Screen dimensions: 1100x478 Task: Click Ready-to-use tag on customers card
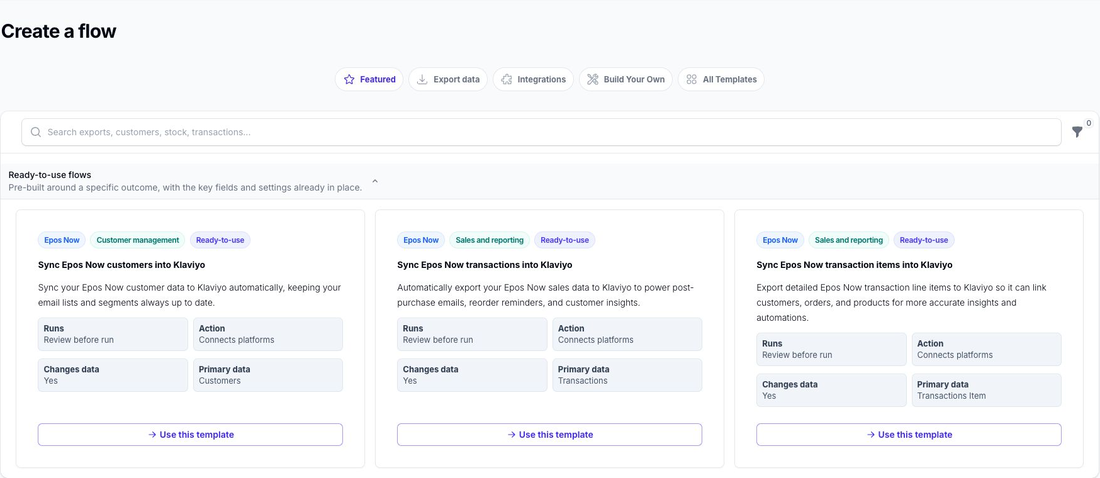[x=220, y=240]
